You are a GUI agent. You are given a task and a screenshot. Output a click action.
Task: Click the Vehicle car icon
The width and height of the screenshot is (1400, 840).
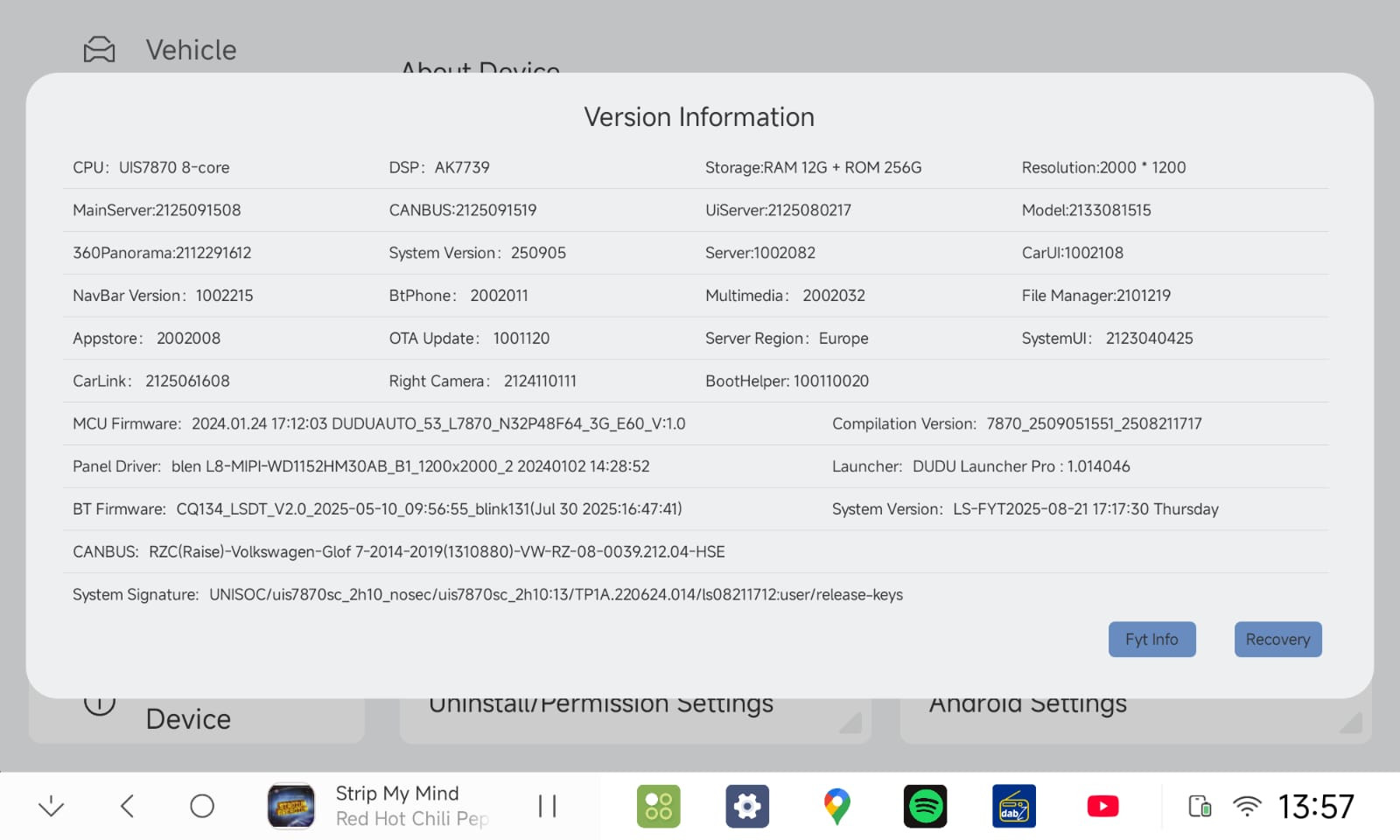pyautogui.click(x=99, y=50)
